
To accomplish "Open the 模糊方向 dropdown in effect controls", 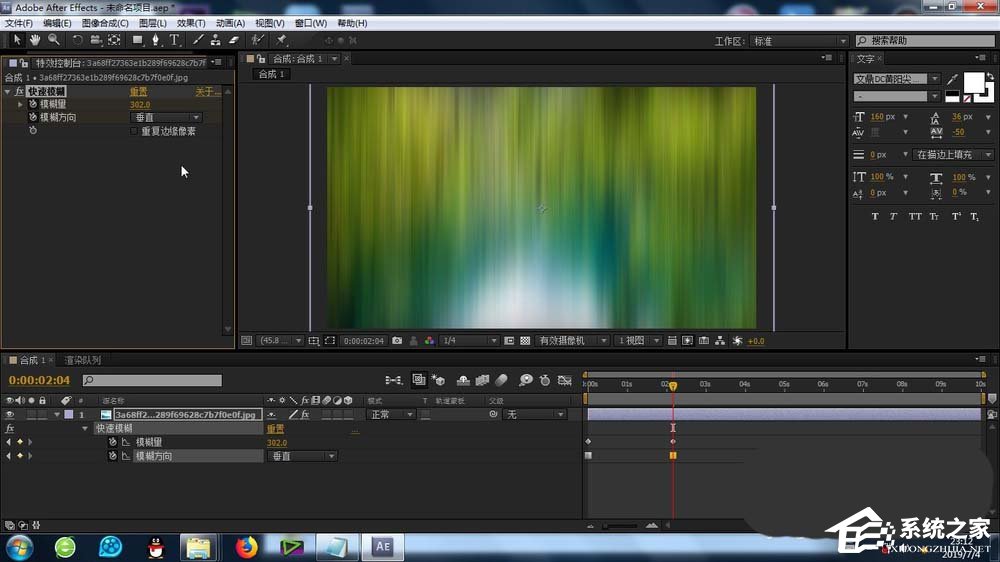I will point(167,118).
